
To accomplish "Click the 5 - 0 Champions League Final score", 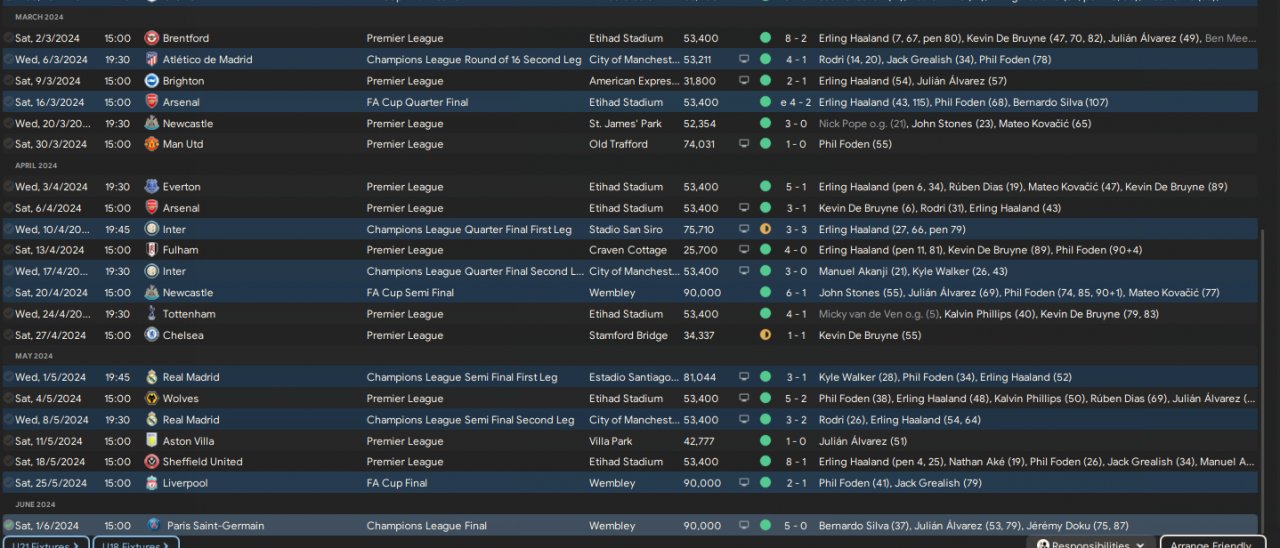I will tap(796, 526).
